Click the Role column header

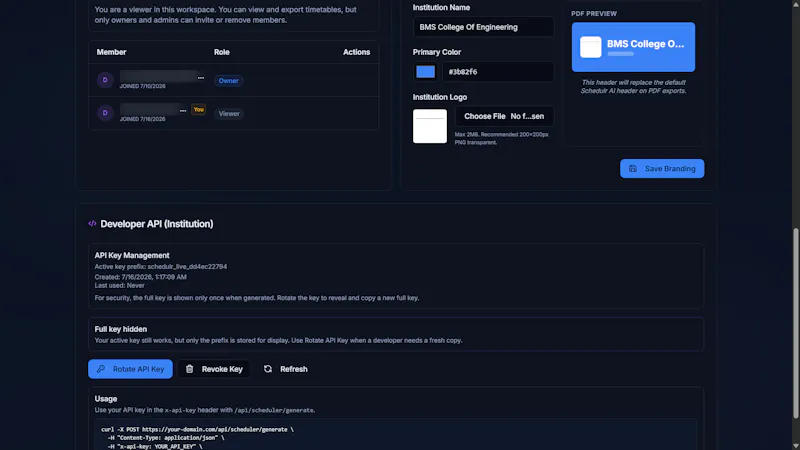(221, 52)
